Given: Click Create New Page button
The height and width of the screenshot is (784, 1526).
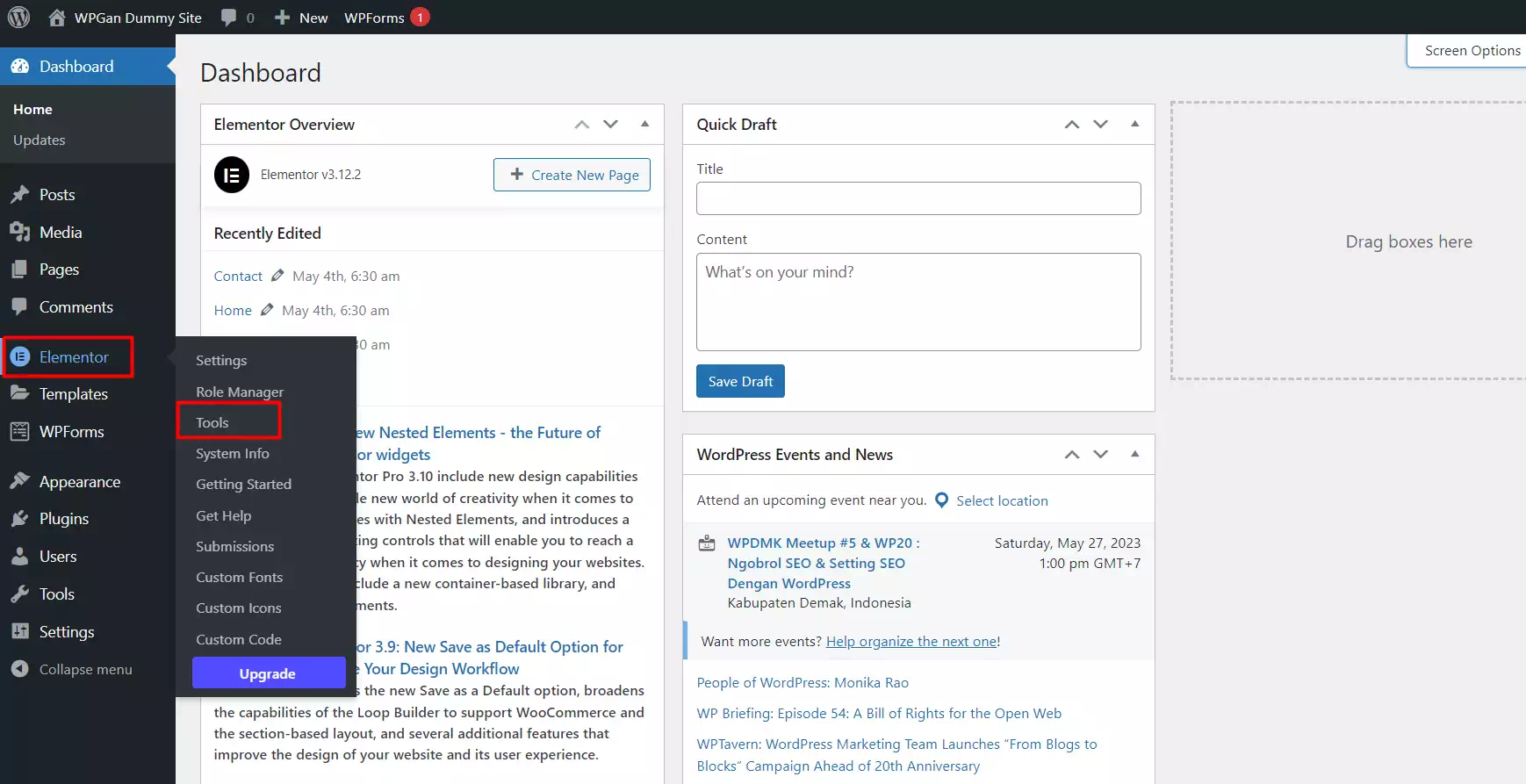Looking at the screenshot, I should (x=572, y=175).
